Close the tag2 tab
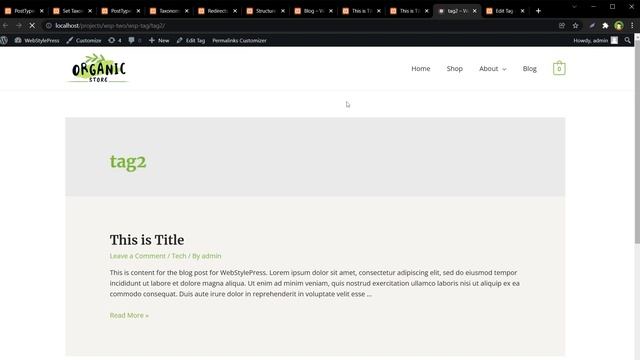The height and width of the screenshot is (360, 640). point(475,11)
